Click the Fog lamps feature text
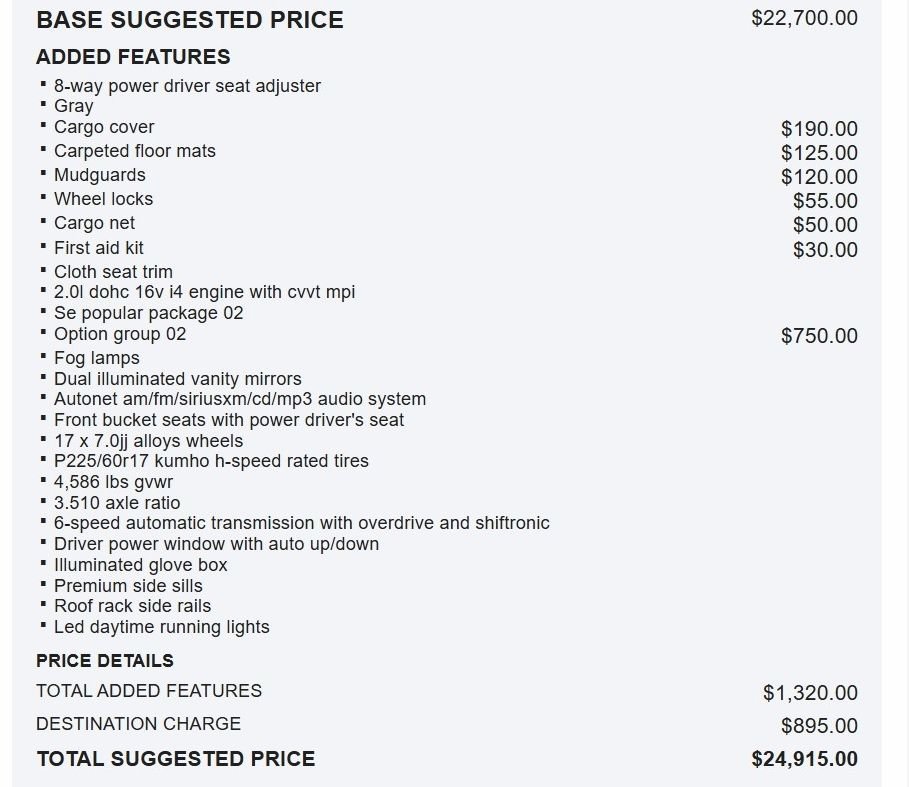The height and width of the screenshot is (787, 909). click(x=97, y=358)
